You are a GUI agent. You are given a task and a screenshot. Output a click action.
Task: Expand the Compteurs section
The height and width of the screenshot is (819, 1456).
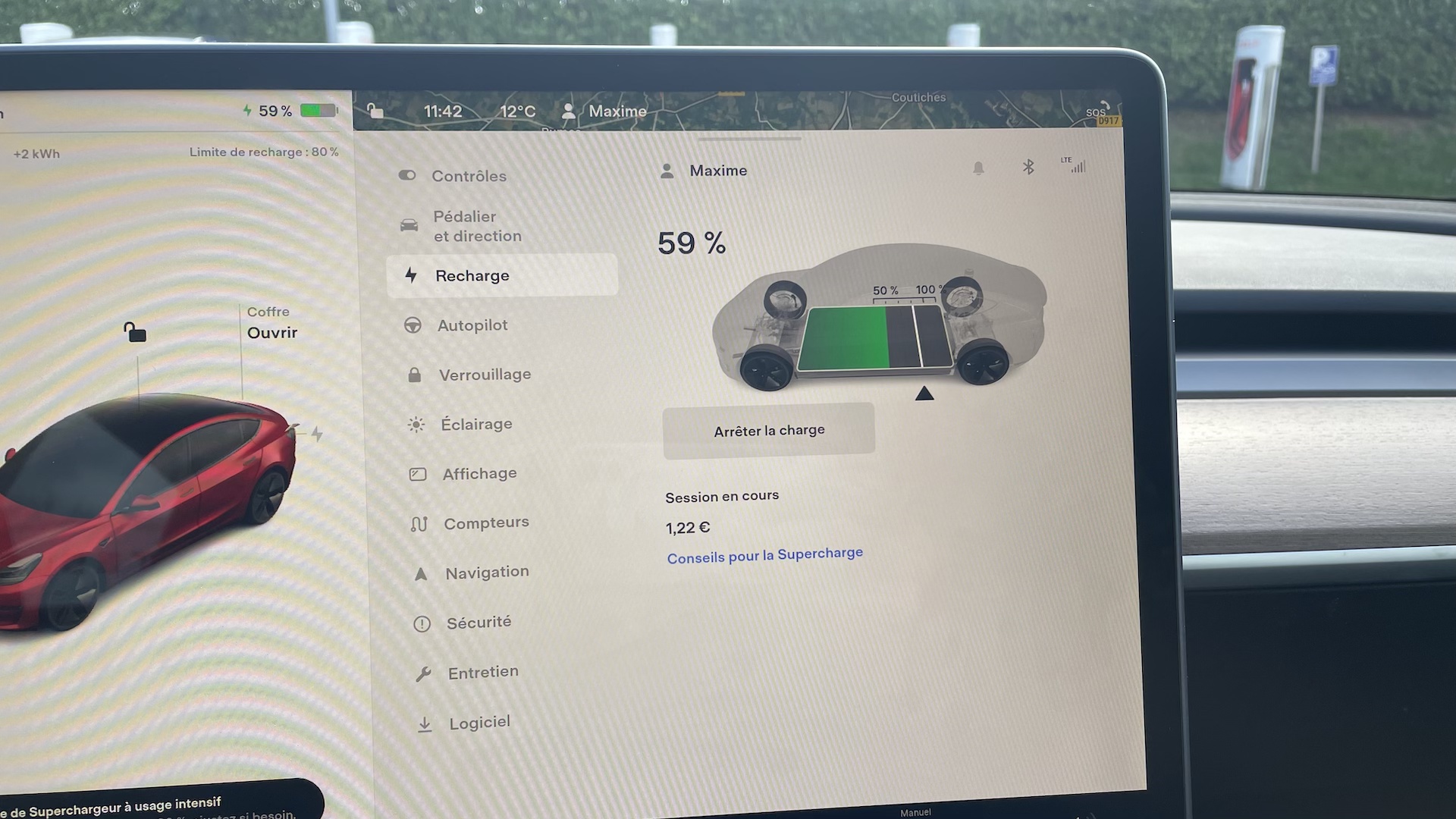click(x=487, y=522)
